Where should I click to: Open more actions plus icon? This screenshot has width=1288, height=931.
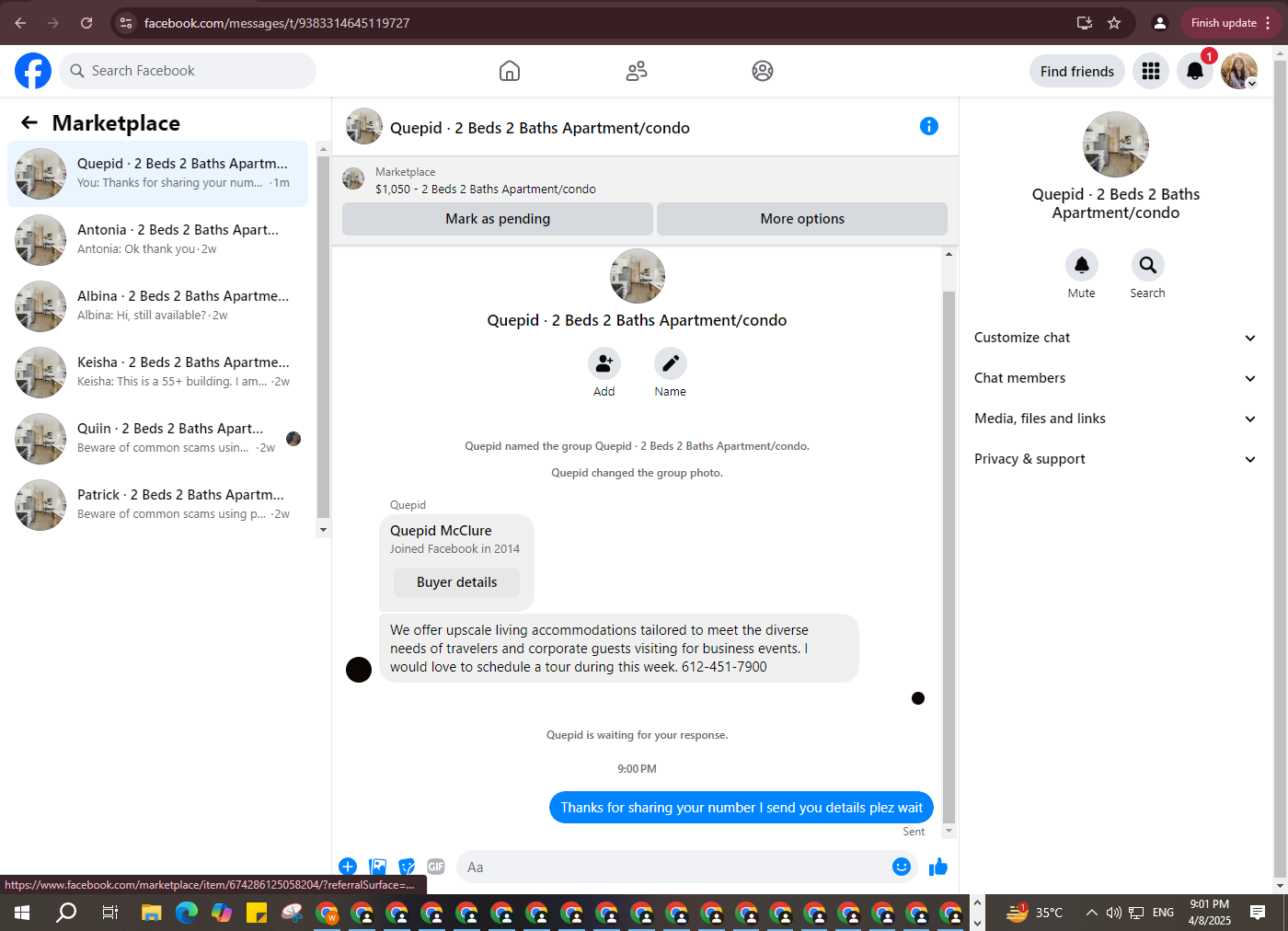pyautogui.click(x=348, y=867)
